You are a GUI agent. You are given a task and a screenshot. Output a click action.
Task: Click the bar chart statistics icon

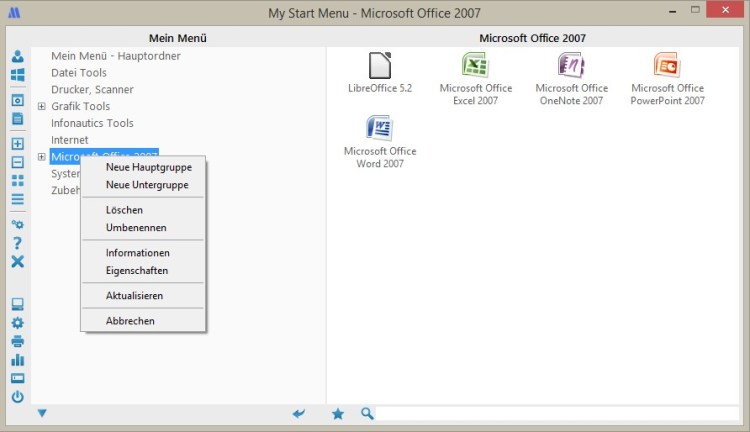pos(18,360)
